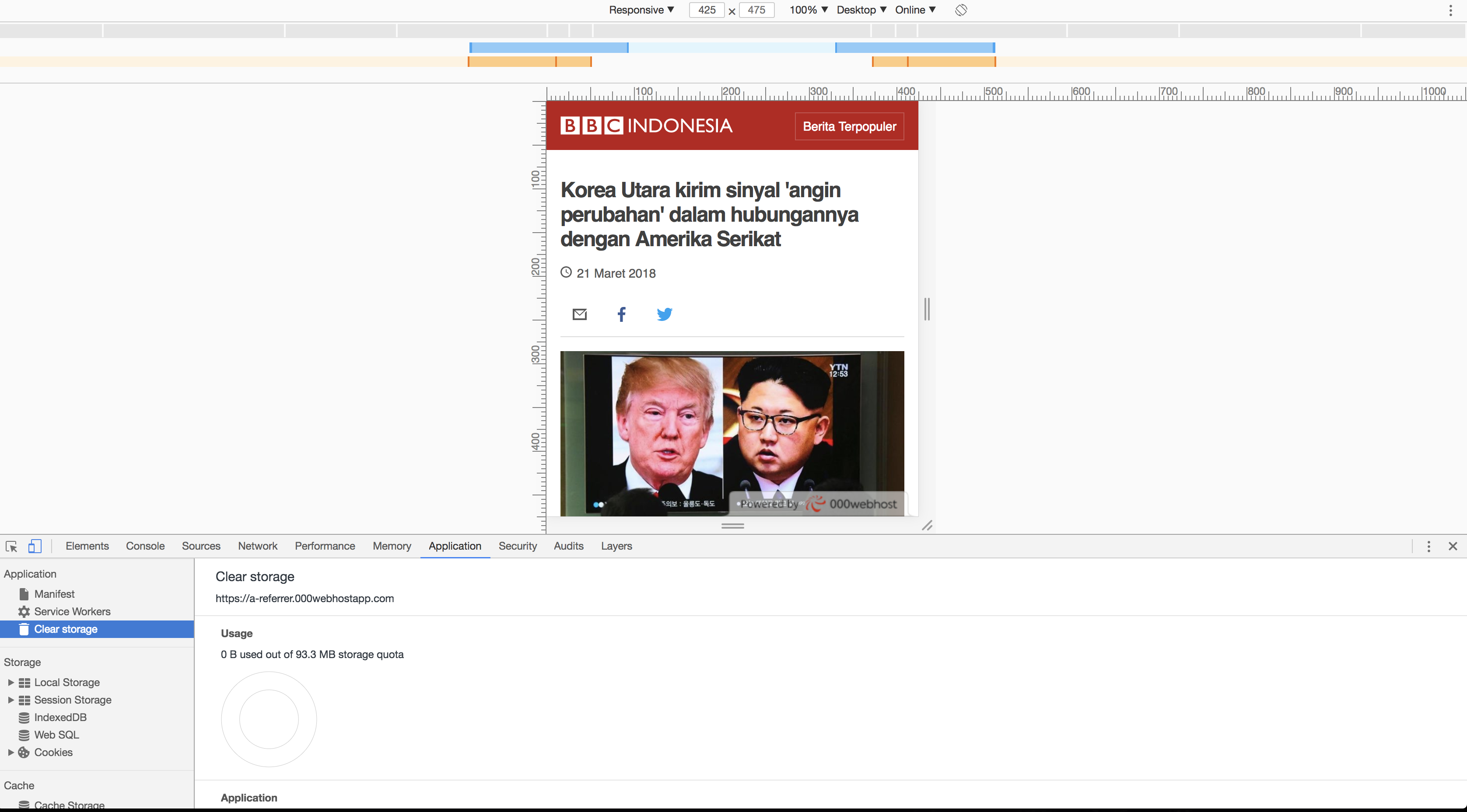The height and width of the screenshot is (812, 1467).
Task: Open the zoom level dropdown at 100%
Action: (x=808, y=10)
